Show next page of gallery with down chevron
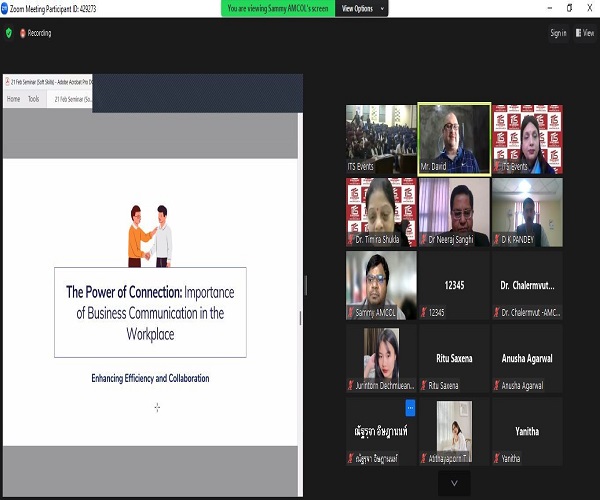Screen dimensions: 600x500 (x=454, y=483)
